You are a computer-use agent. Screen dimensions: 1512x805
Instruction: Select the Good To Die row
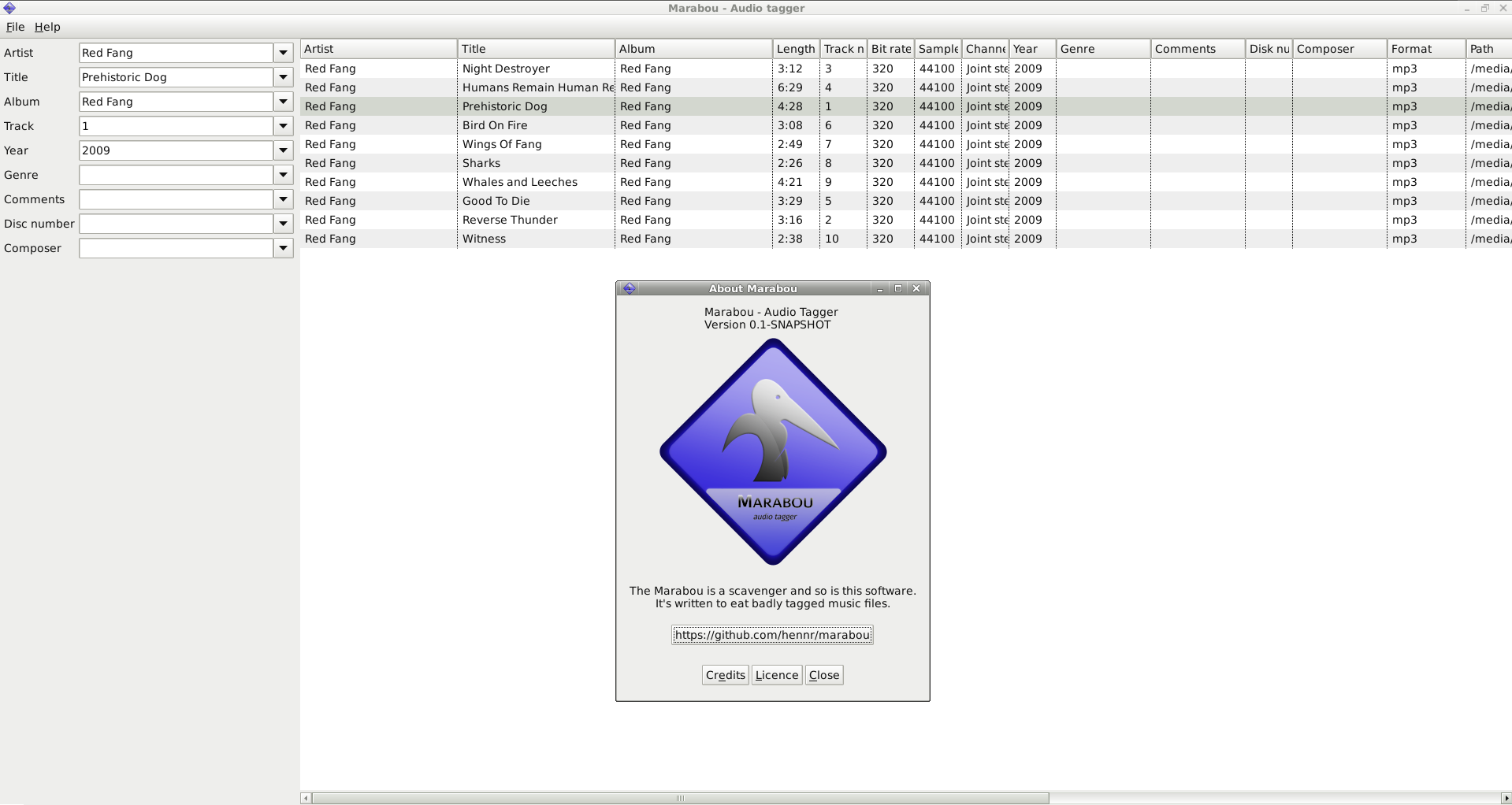click(x=906, y=201)
